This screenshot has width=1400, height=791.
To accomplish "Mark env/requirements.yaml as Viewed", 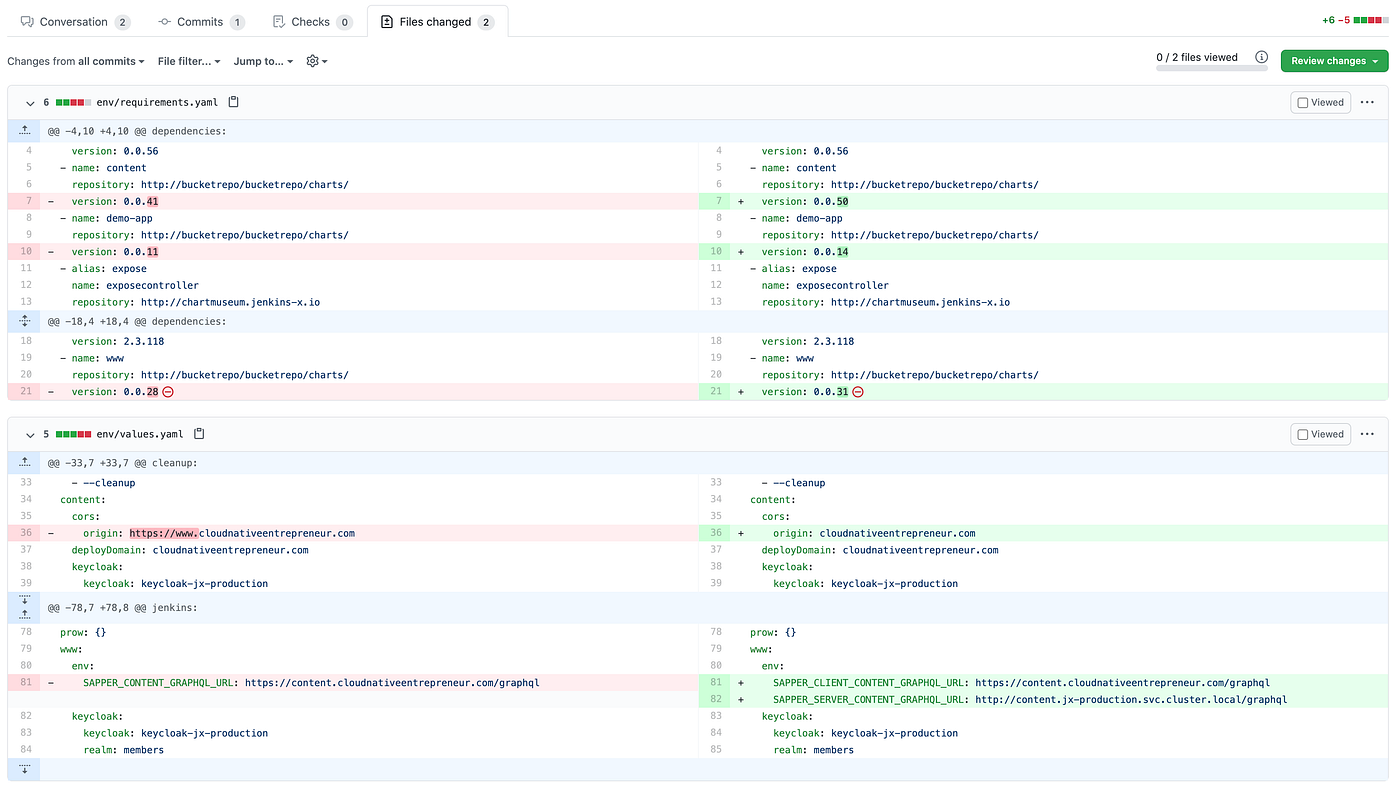I will pyautogui.click(x=1320, y=102).
